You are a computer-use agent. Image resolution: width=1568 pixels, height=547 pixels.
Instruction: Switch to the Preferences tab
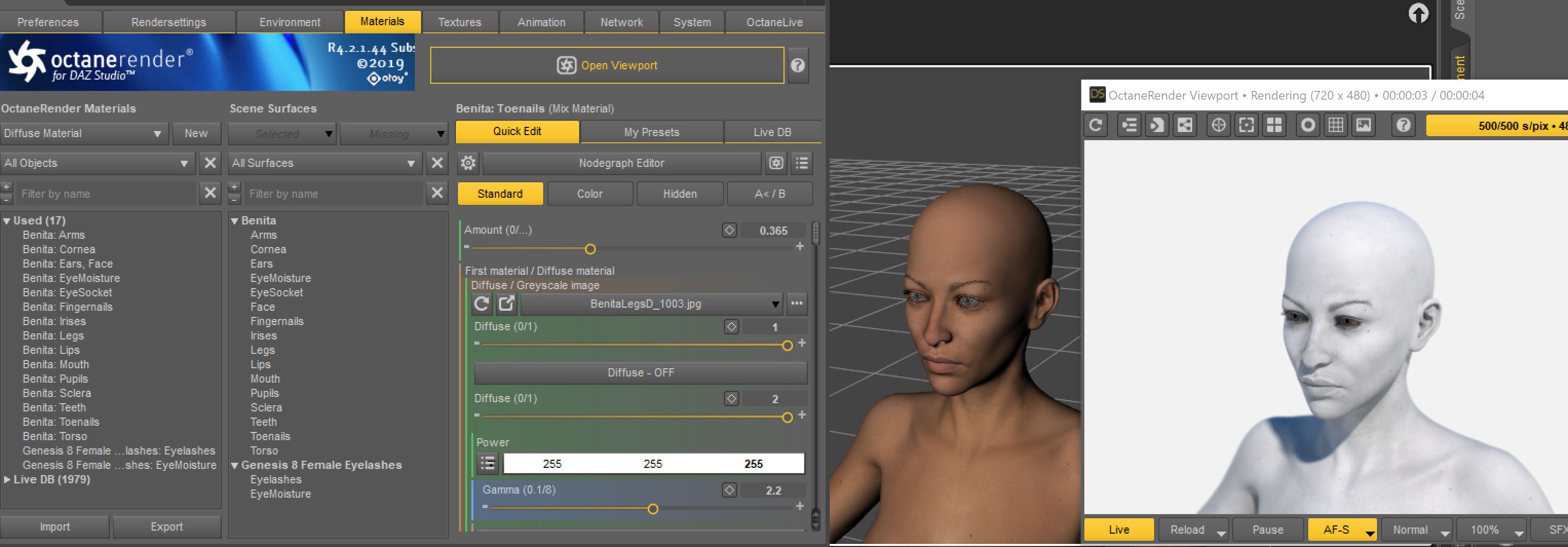click(x=48, y=22)
